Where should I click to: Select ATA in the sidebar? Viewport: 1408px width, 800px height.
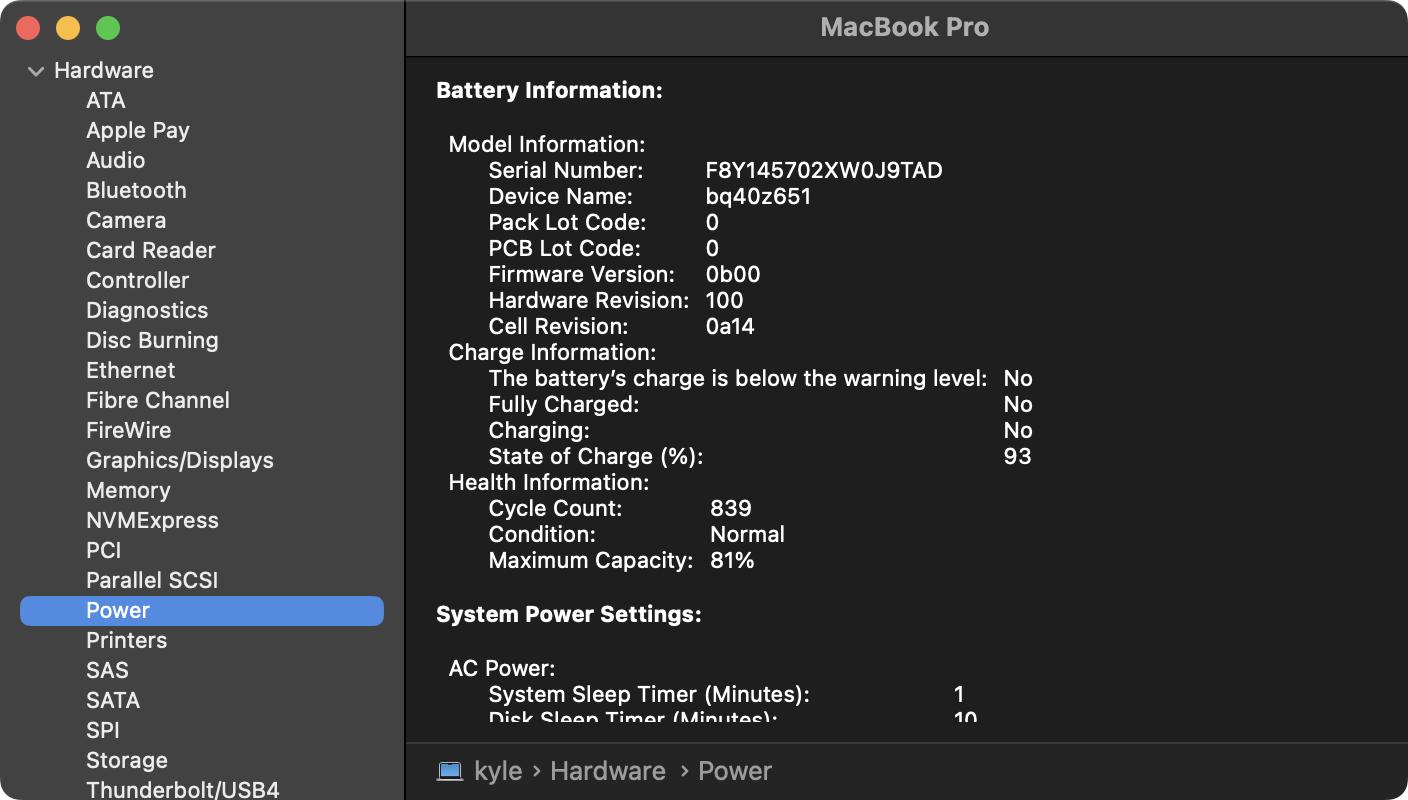105,100
